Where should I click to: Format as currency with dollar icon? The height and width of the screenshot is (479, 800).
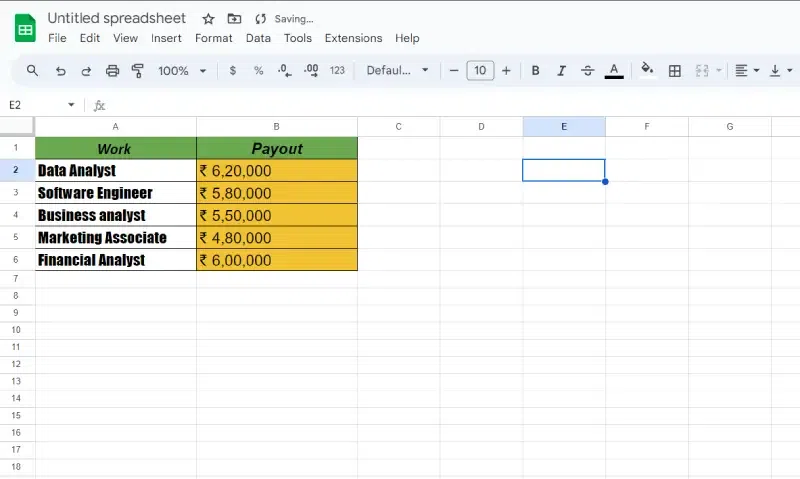[233, 70]
